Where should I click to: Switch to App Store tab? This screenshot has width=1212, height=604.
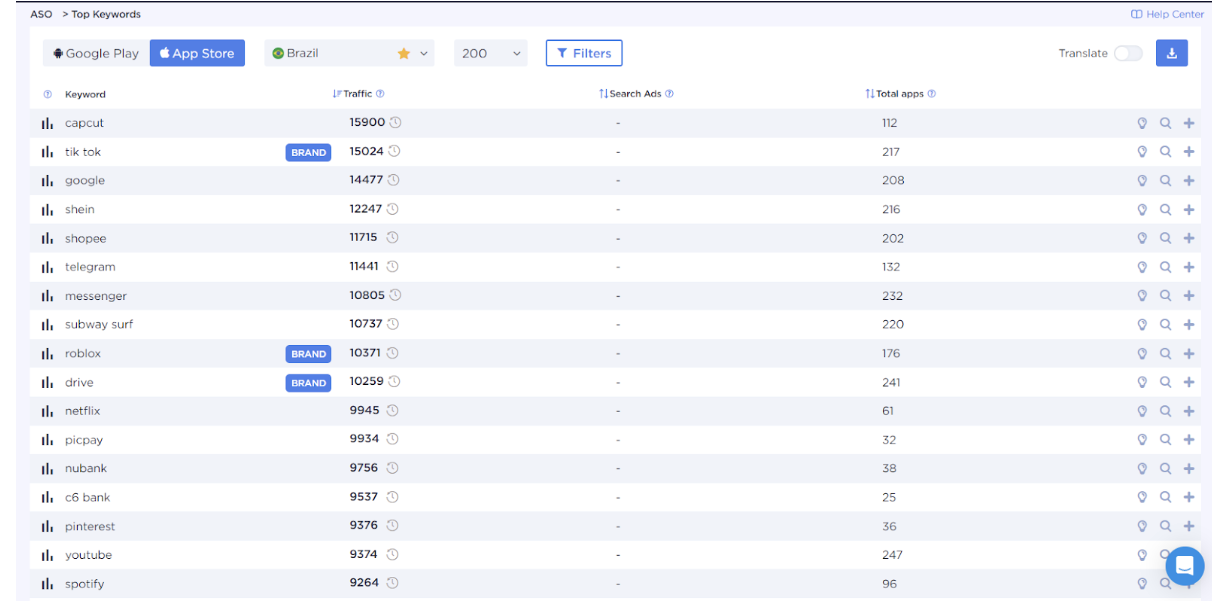point(197,53)
